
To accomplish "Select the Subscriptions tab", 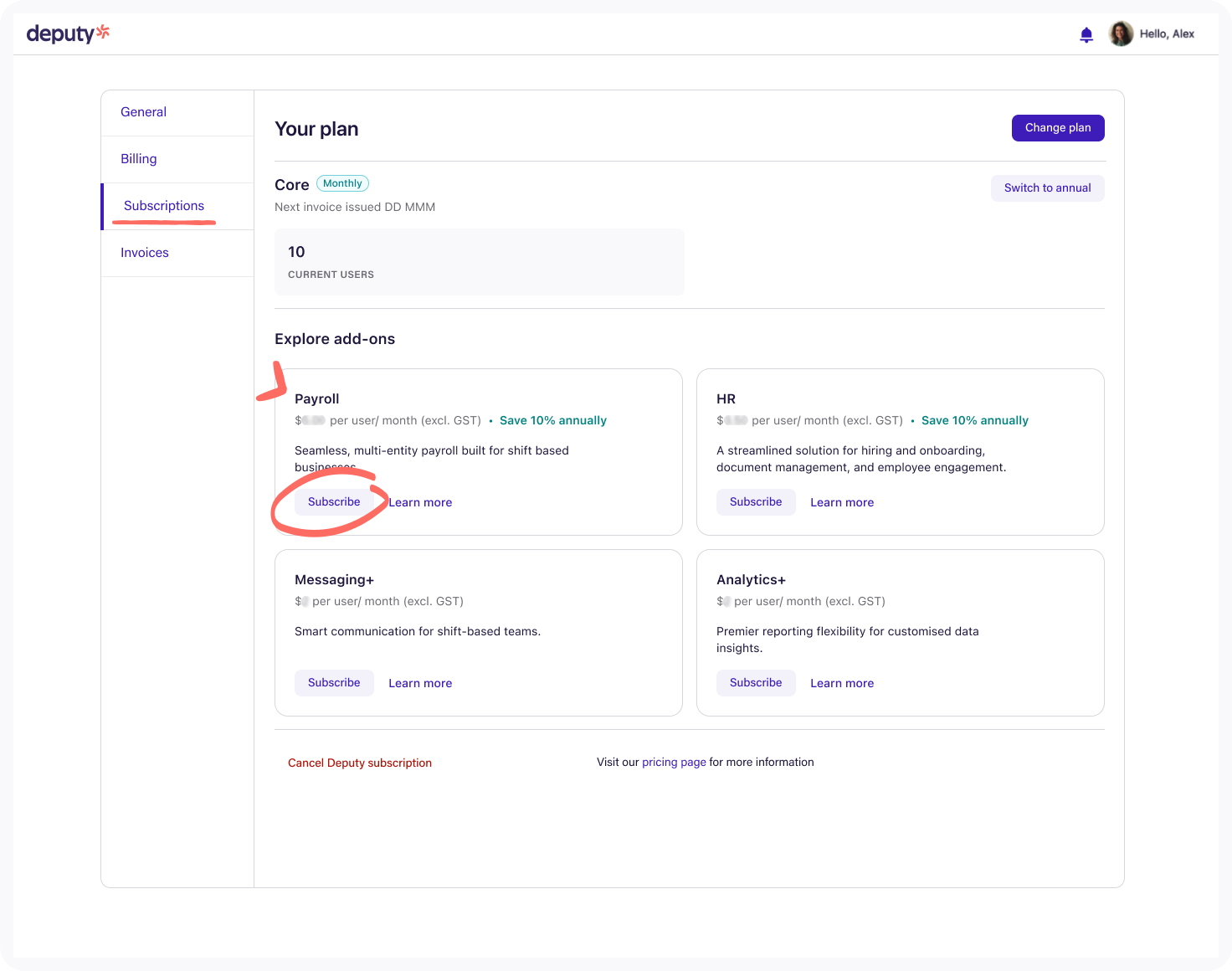I will point(164,206).
